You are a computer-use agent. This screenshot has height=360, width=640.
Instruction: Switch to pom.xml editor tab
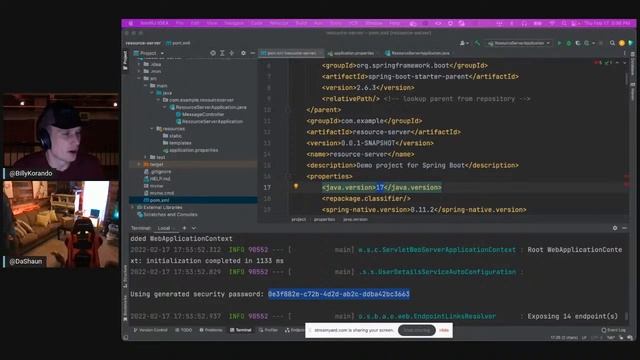point(290,53)
